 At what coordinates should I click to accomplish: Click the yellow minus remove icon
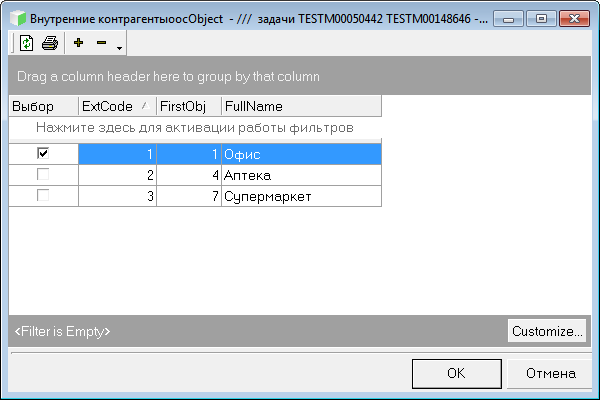pyautogui.click(x=101, y=42)
